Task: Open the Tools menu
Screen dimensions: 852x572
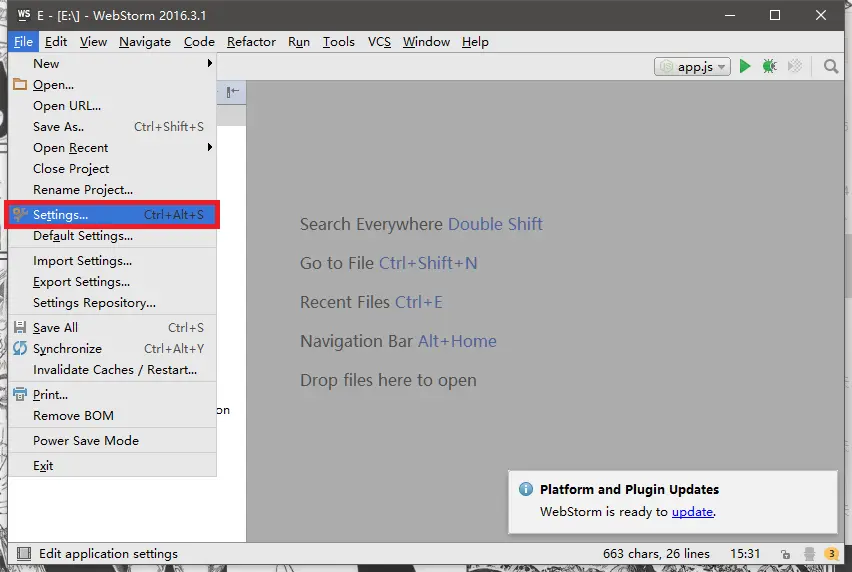Action: click(x=339, y=42)
